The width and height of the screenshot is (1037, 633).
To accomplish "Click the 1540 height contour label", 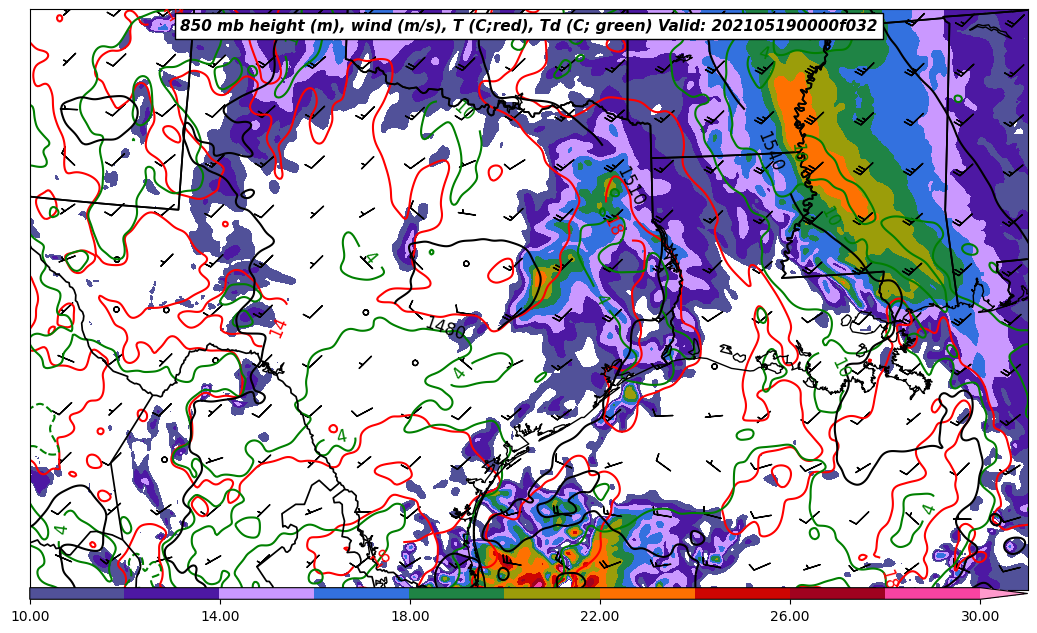I will click(x=771, y=149).
